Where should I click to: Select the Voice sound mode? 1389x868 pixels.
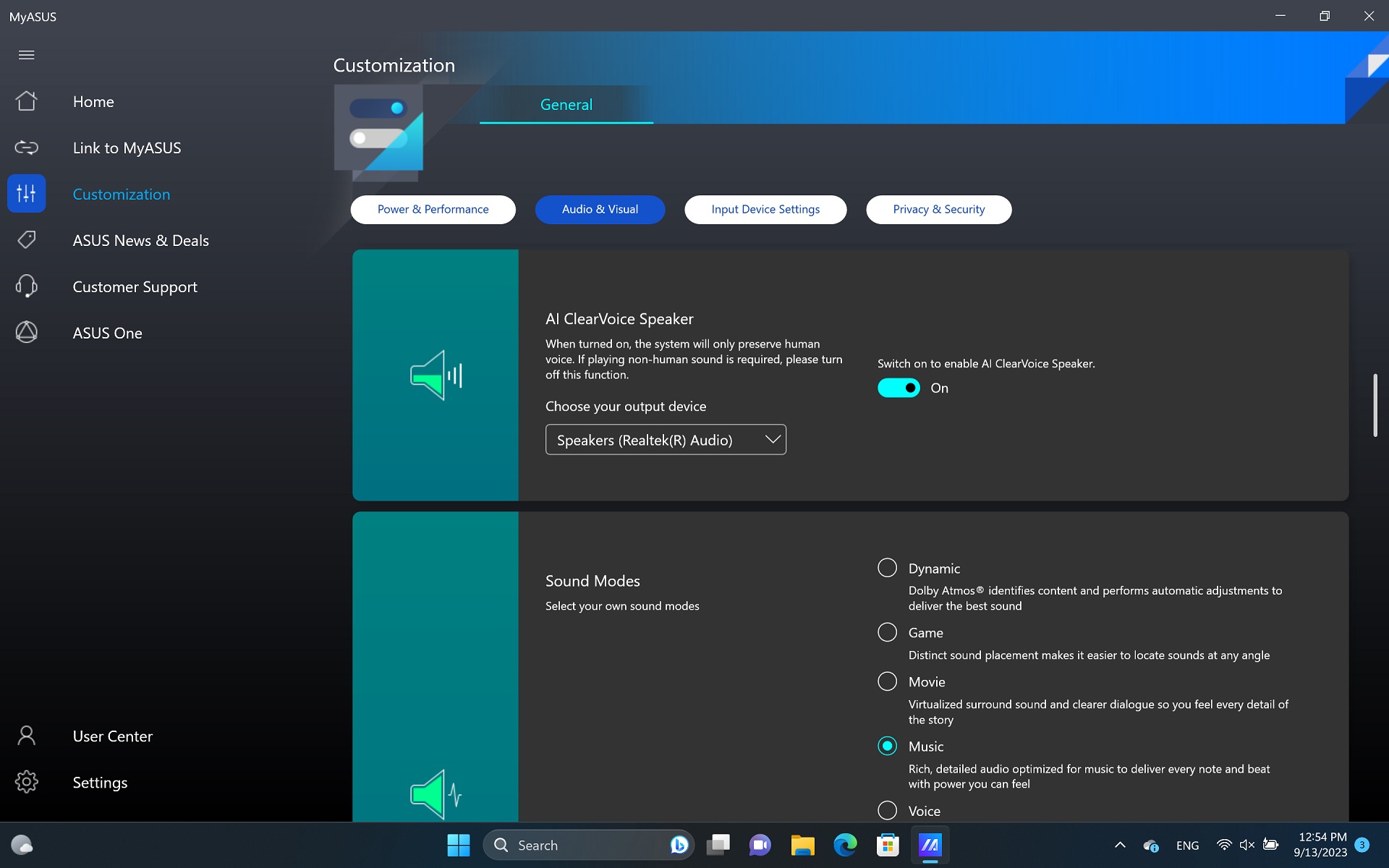pyautogui.click(x=887, y=810)
